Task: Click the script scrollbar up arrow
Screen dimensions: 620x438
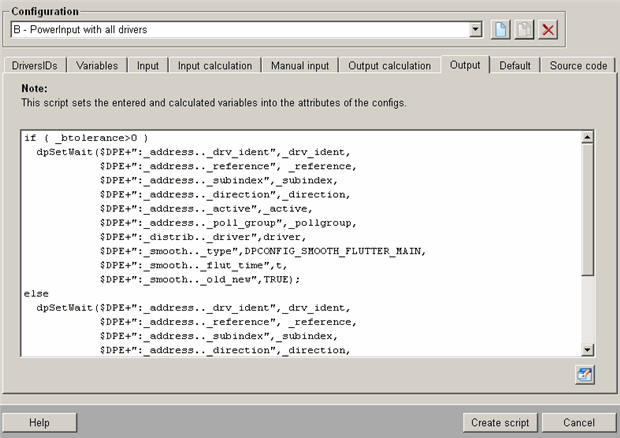Action: [588, 137]
